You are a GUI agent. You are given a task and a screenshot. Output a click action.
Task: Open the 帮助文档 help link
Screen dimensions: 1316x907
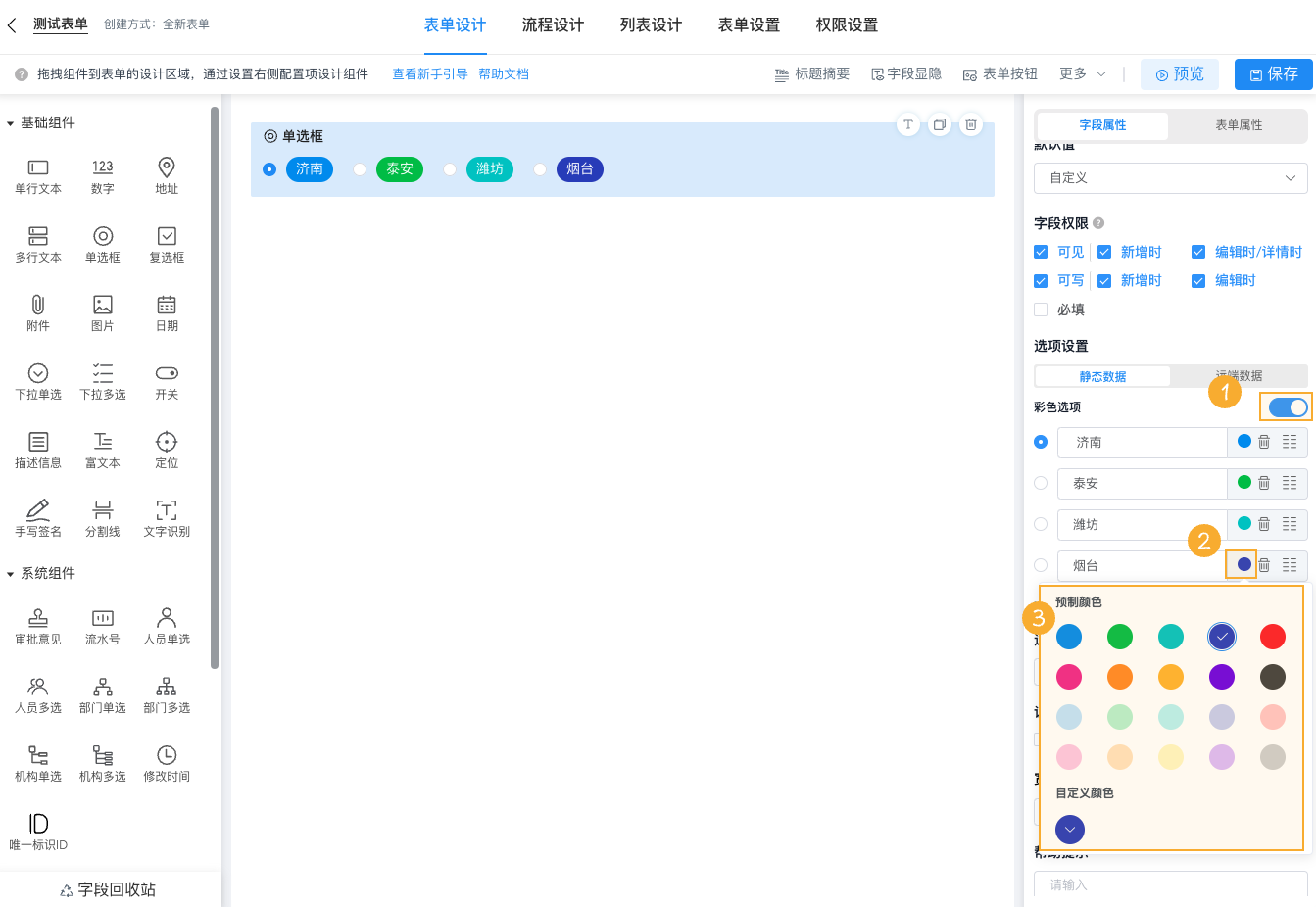pyautogui.click(x=504, y=73)
